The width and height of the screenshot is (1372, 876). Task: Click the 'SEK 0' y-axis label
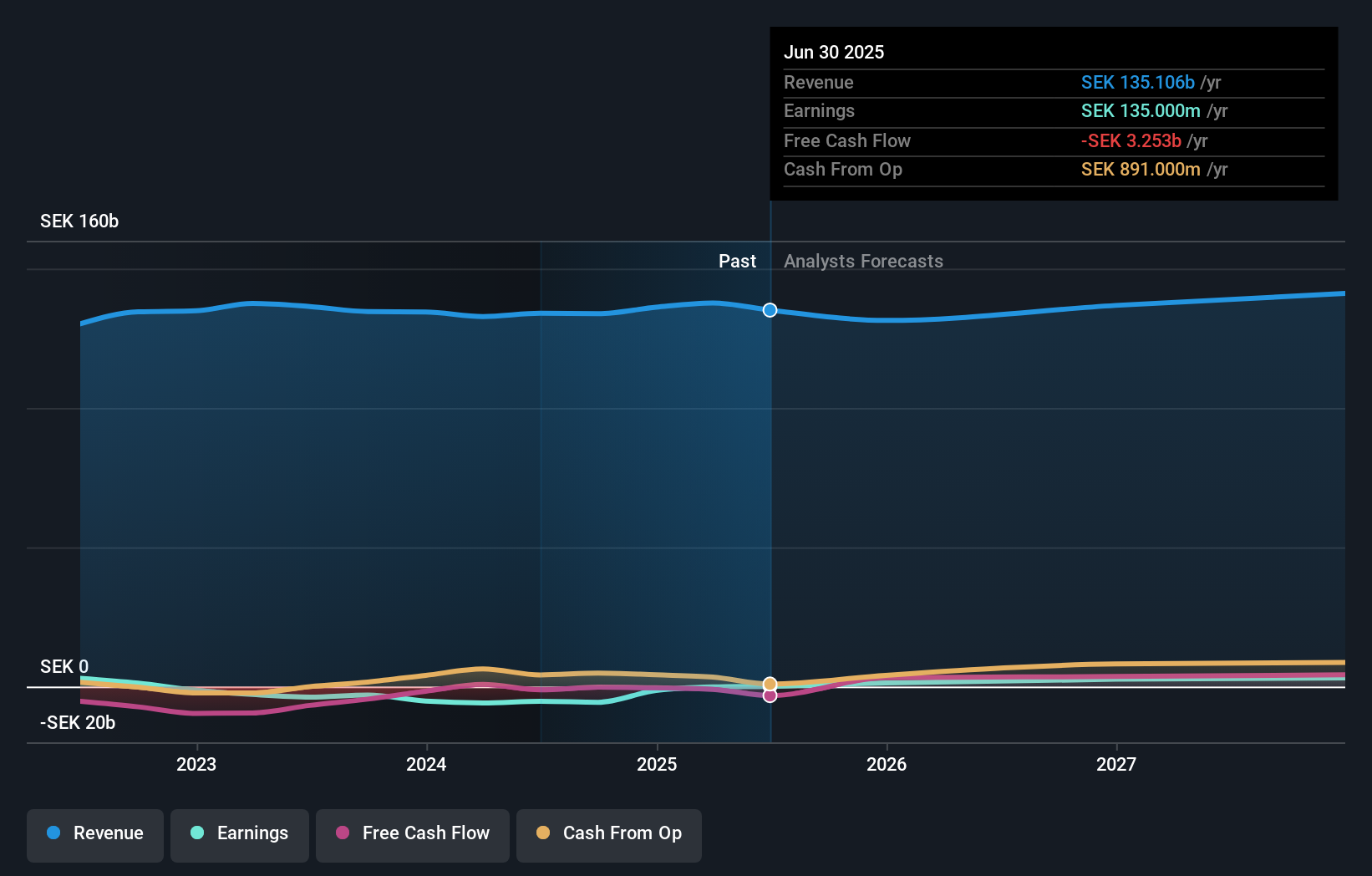(x=64, y=666)
